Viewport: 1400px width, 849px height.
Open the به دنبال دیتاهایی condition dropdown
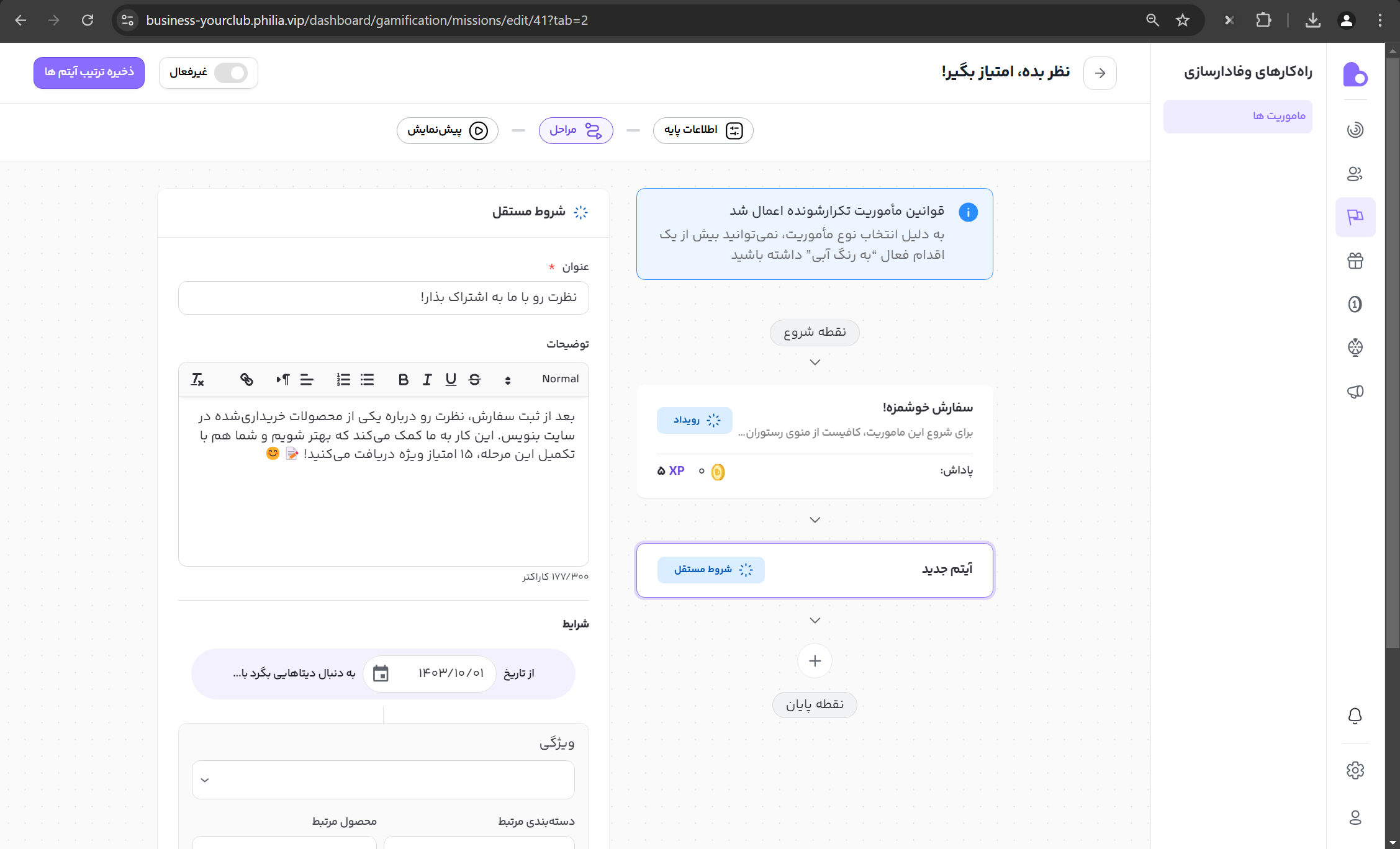(x=294, y=673)
